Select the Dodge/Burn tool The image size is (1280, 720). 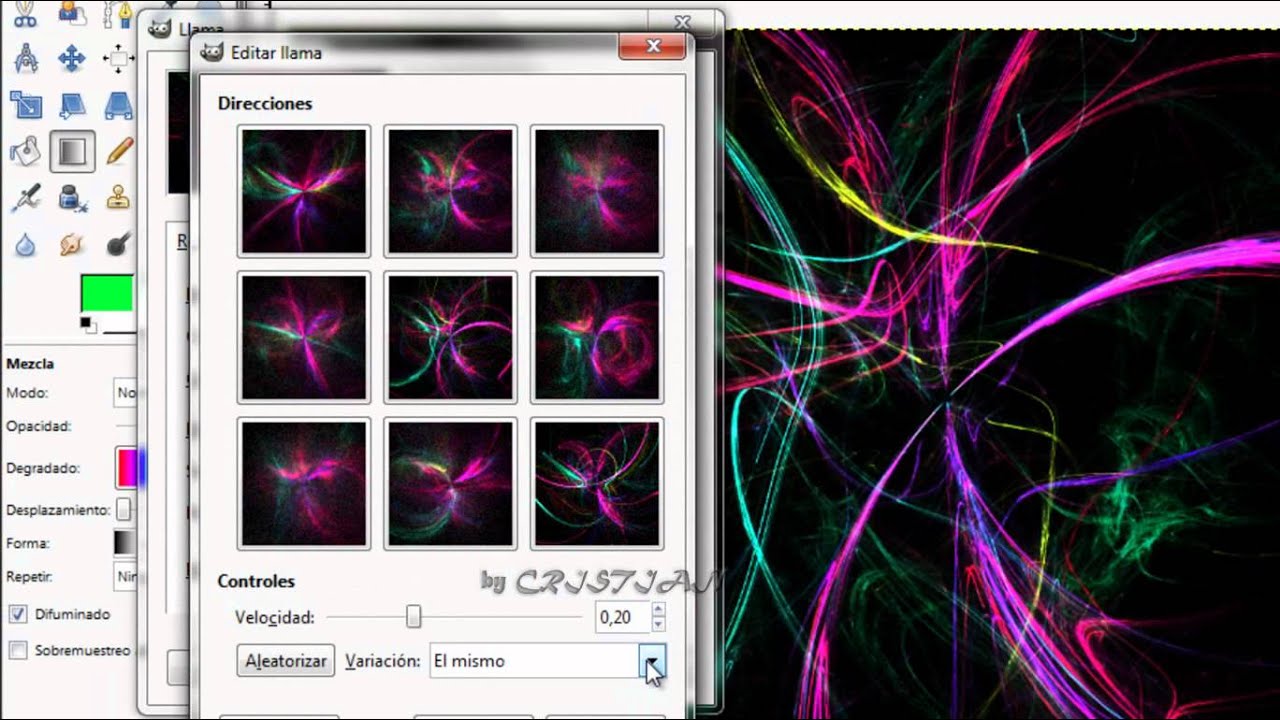[120, 243]
